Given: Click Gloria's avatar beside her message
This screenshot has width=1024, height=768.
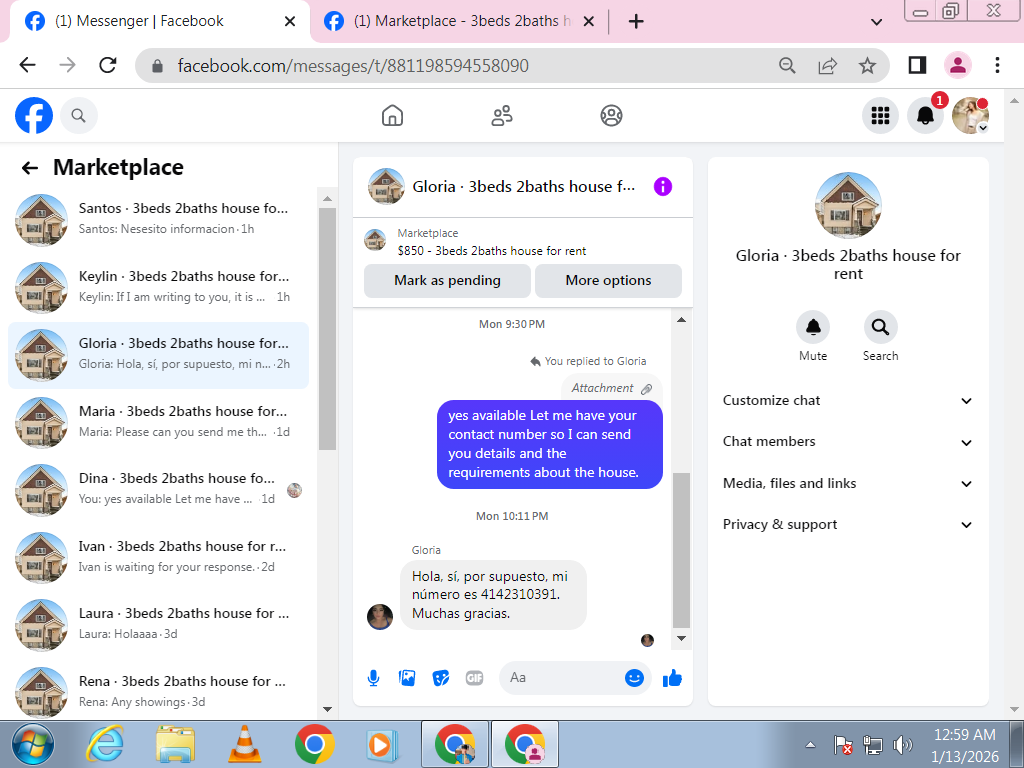Looking at the screenshot, I should coord(379,616).
